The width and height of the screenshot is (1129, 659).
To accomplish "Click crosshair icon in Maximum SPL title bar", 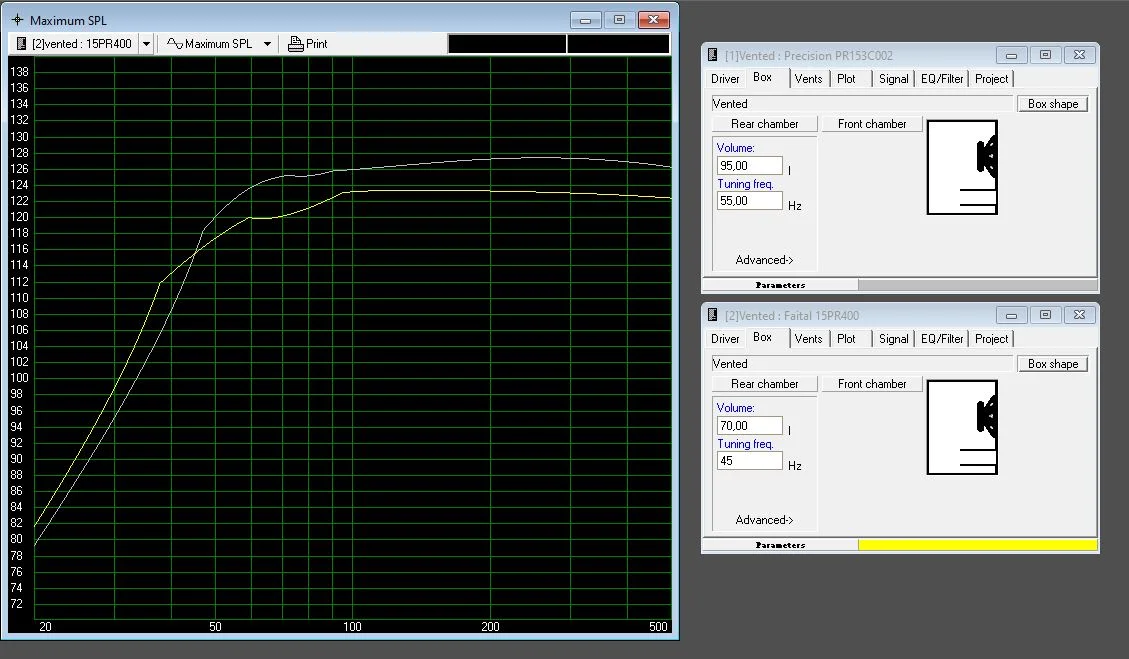I will 17,20.
